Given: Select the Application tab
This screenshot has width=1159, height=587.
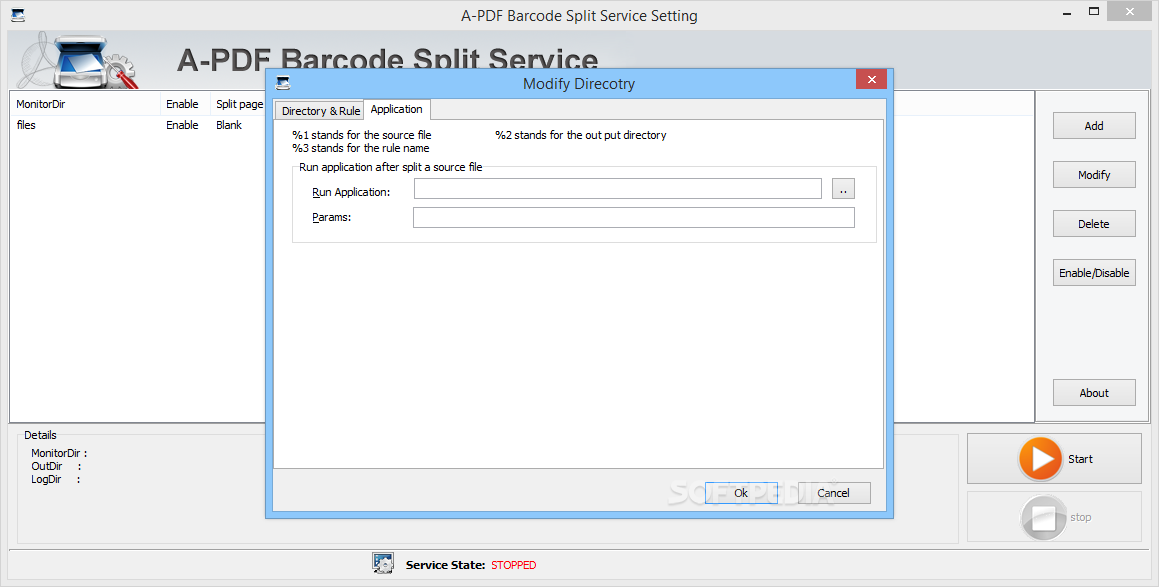Looking at the screenshot, I should [x=397, y=109].
